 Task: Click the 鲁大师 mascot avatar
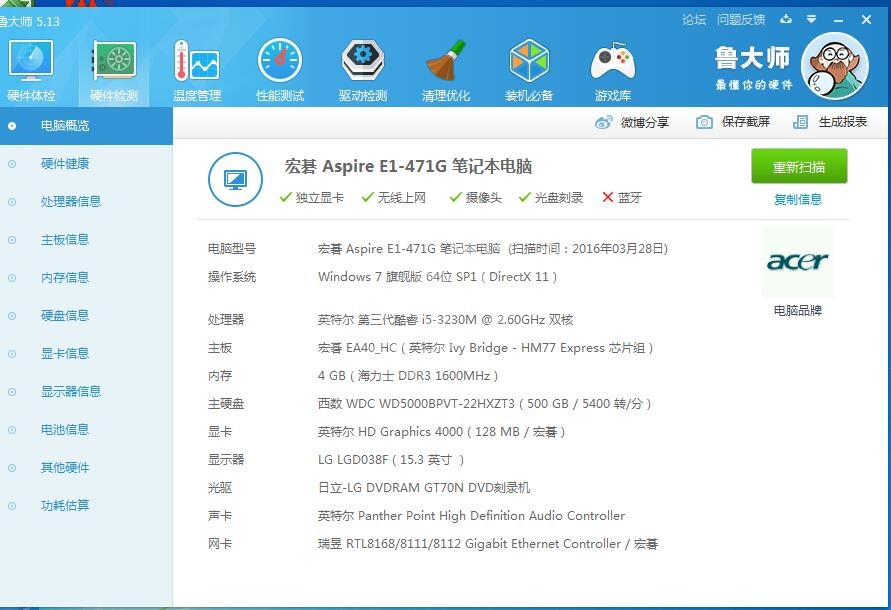(835, 66)
